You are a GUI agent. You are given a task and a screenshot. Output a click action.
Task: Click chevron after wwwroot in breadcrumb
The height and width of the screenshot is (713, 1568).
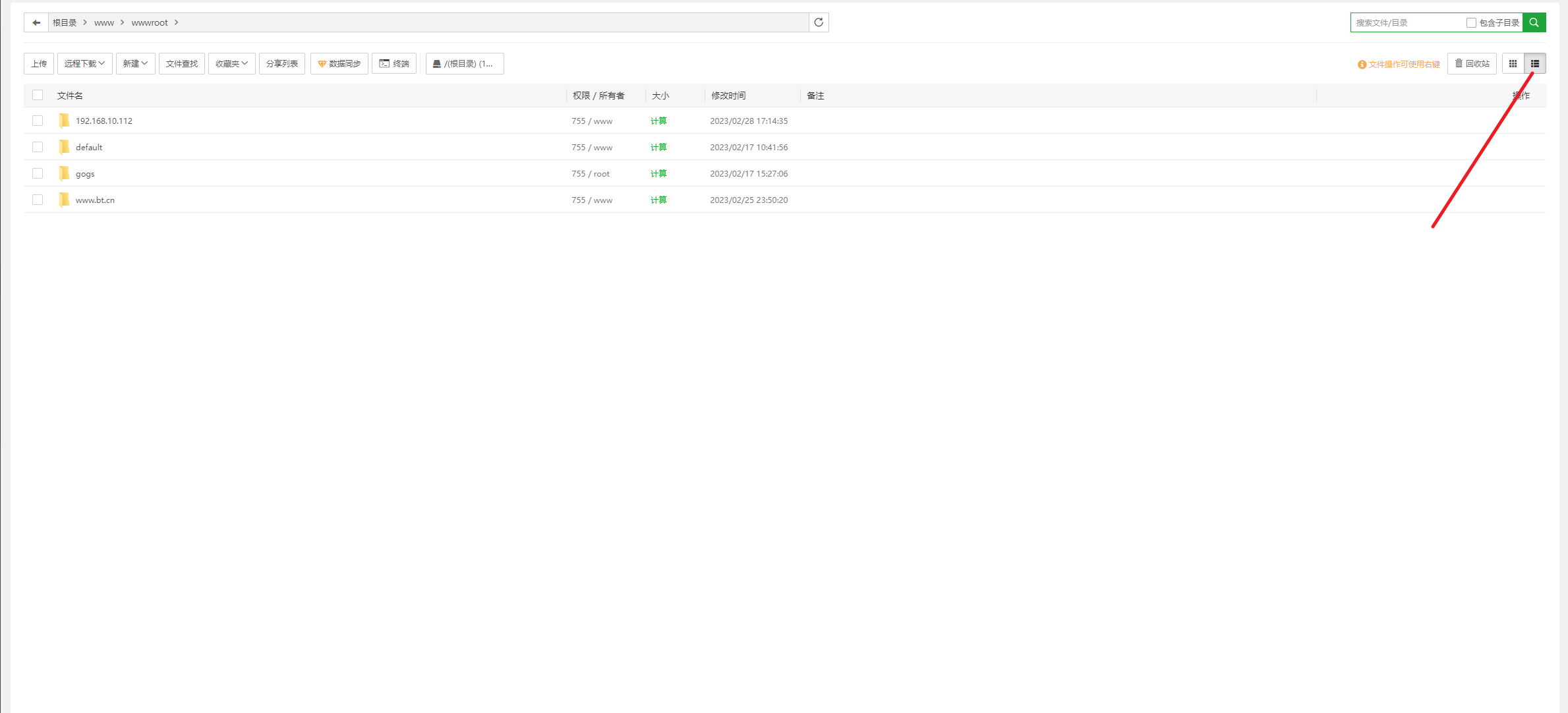coord(176,22)
